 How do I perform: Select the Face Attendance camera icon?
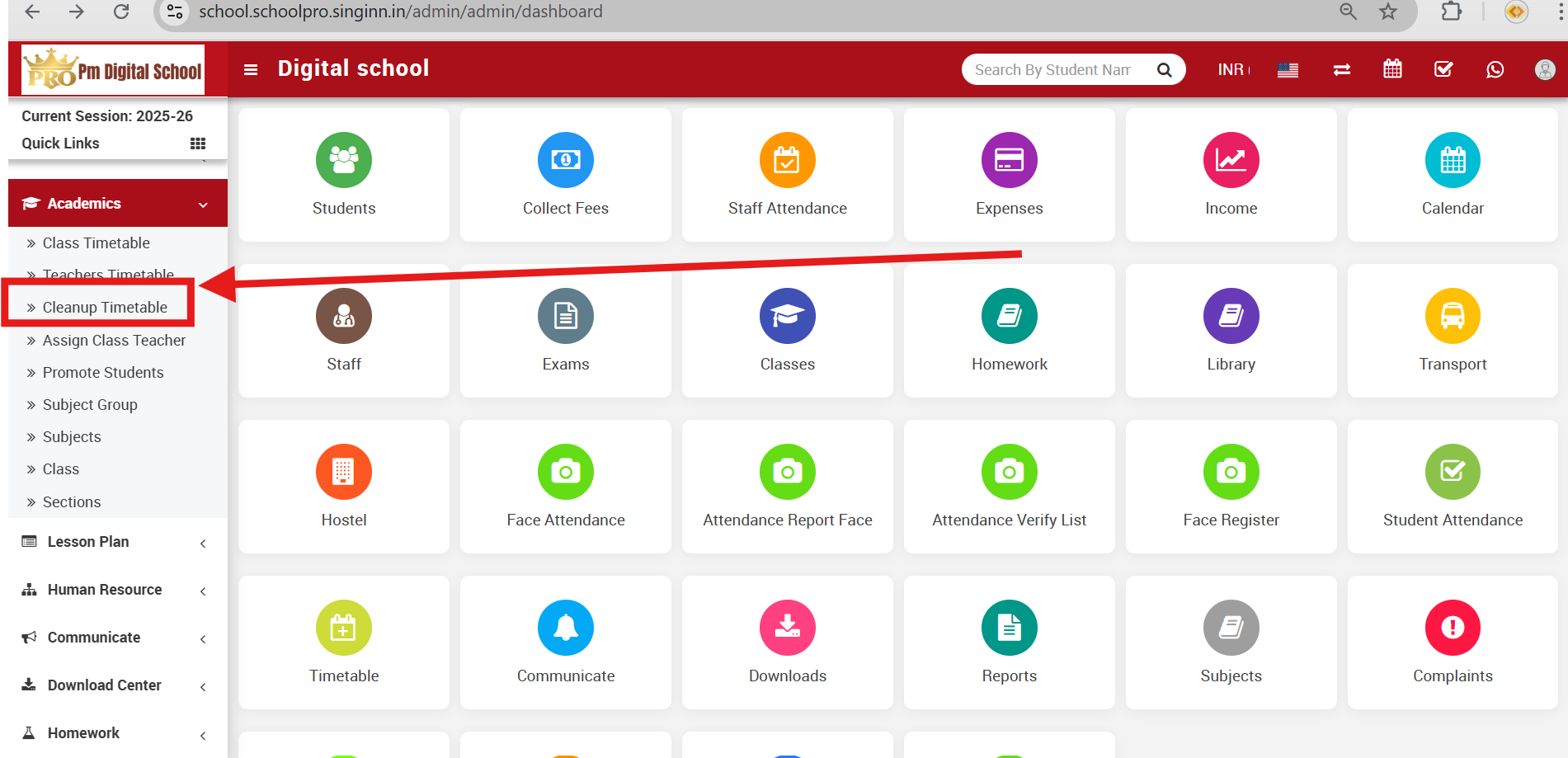point(565,472)
